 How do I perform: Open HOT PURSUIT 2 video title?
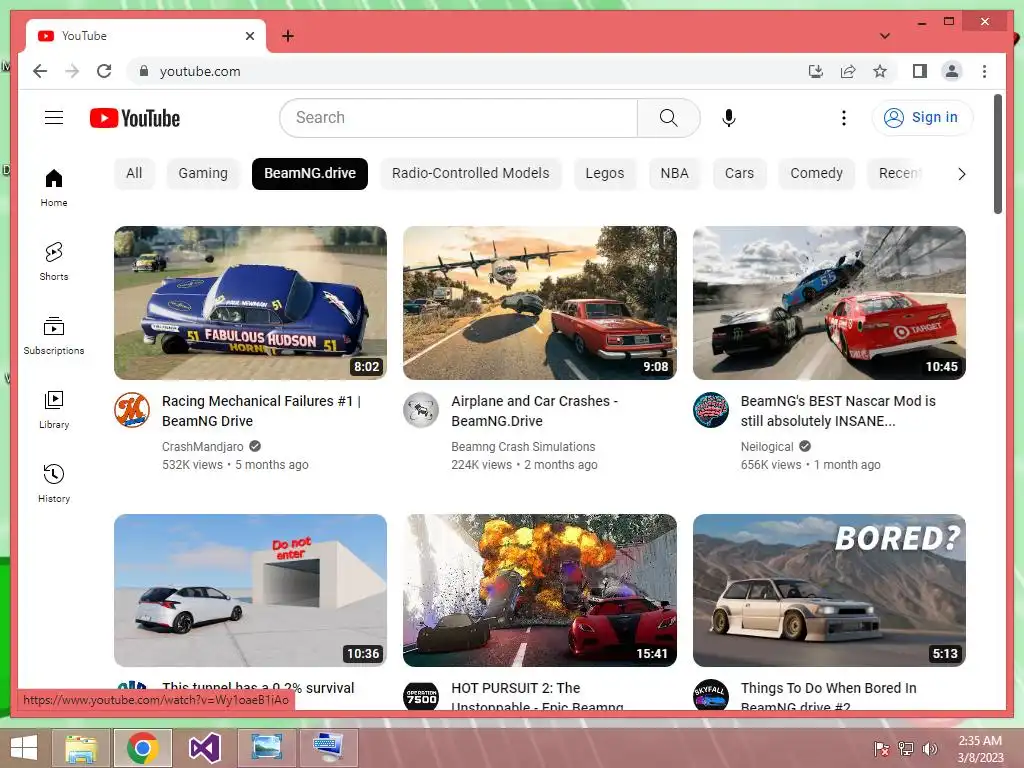[x=537, y=696]
